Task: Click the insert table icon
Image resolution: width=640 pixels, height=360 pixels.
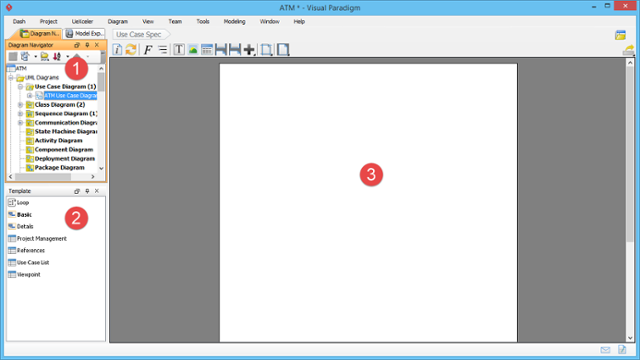Action: pyautogui.click(x=207, y=50)
